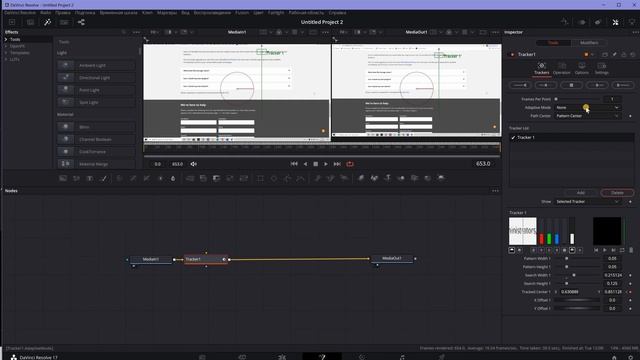This screenshot has width=640, height=360.
Task: Add a Rectangle mask from the toolbar
Action: click(x=260, y=178)
